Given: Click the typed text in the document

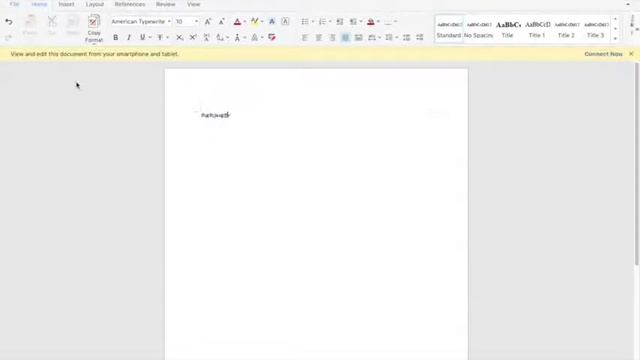Looking at the screenshot, I should (x=216, y=116).
